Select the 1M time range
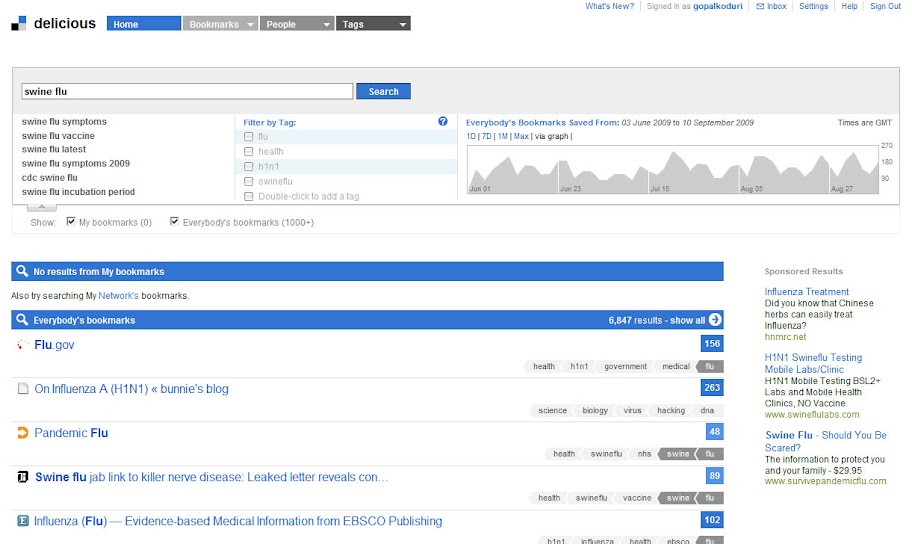The width and height of the screenshot is (912, 544). coord(503,136)
